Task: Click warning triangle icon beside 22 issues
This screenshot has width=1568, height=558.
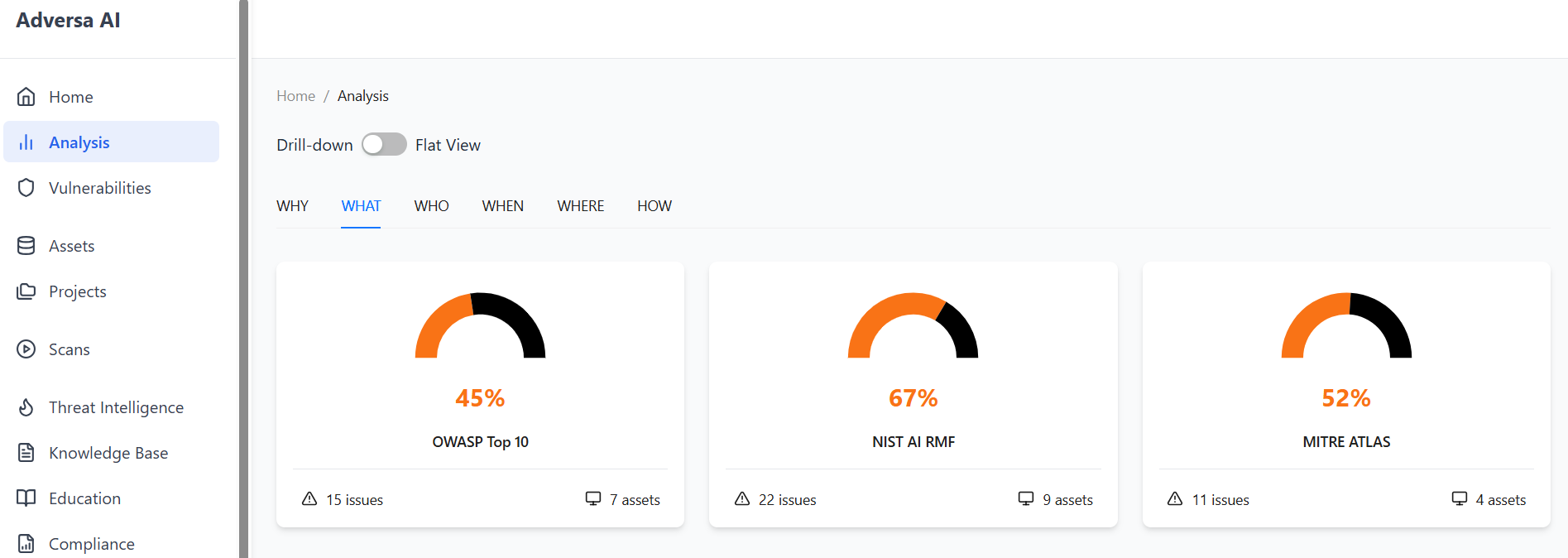Action: pyautogui.click(x=742, y=498)
